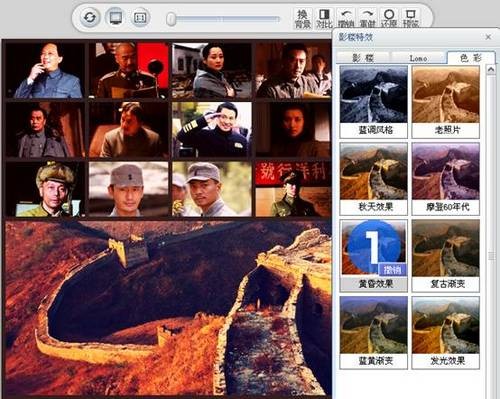Click the rotate/refresh circular arrows icon
The width and height of the screenshot is (500, 399).
click(x=89, y=17)
